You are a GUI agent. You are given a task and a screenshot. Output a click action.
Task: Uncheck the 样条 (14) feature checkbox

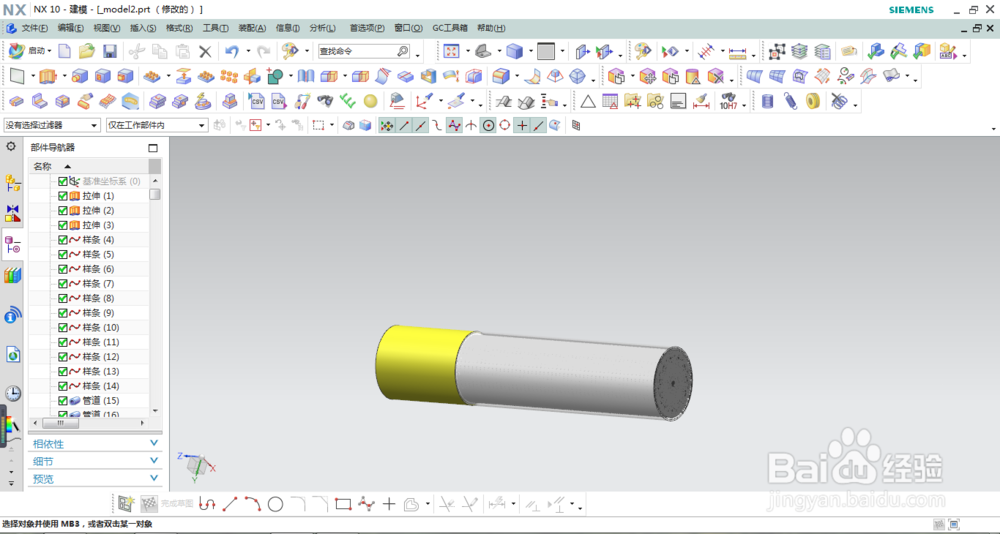pyautogui.click(x=62, y=386)
